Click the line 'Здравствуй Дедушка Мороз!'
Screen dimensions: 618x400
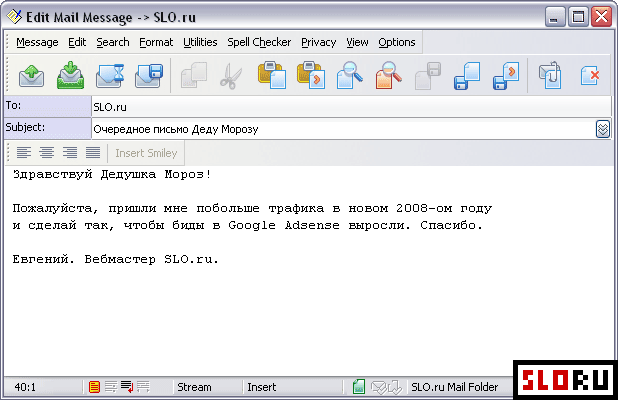coord(112,174)
